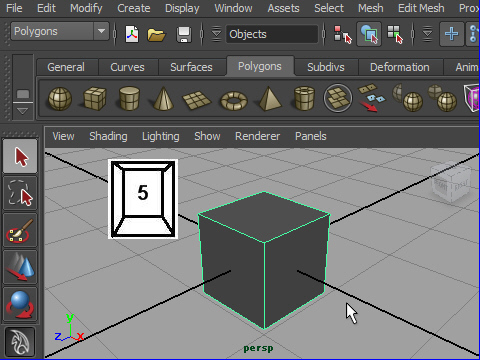480x360 pixels.
Task: Create a polygon torus from the shelf
Action: click(234, 100)
